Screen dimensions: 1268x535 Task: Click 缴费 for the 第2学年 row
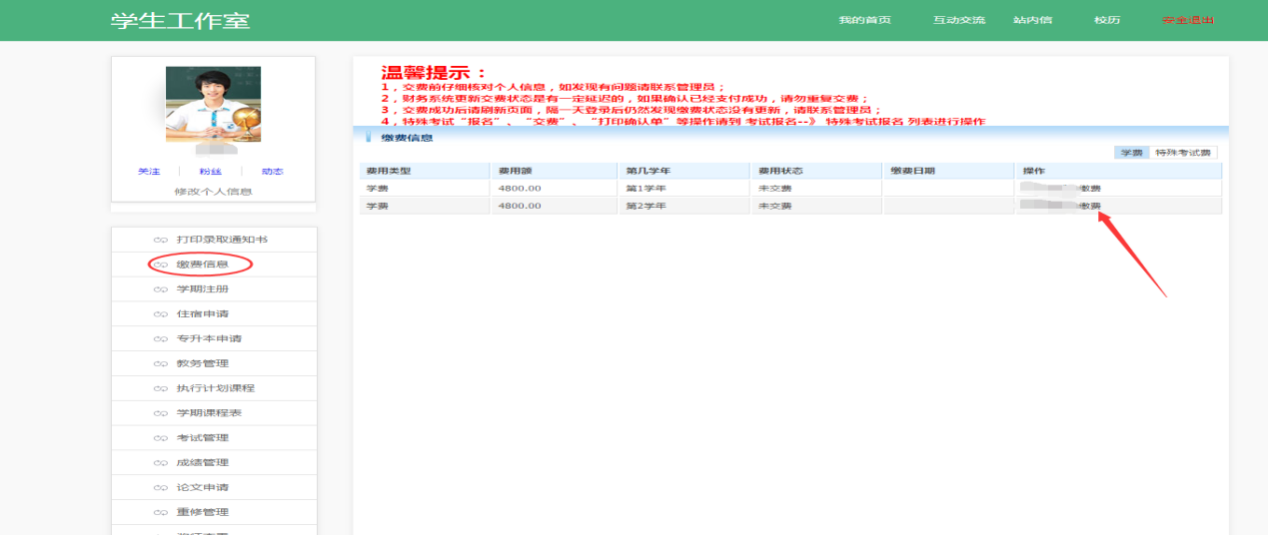click(1090, 206)
